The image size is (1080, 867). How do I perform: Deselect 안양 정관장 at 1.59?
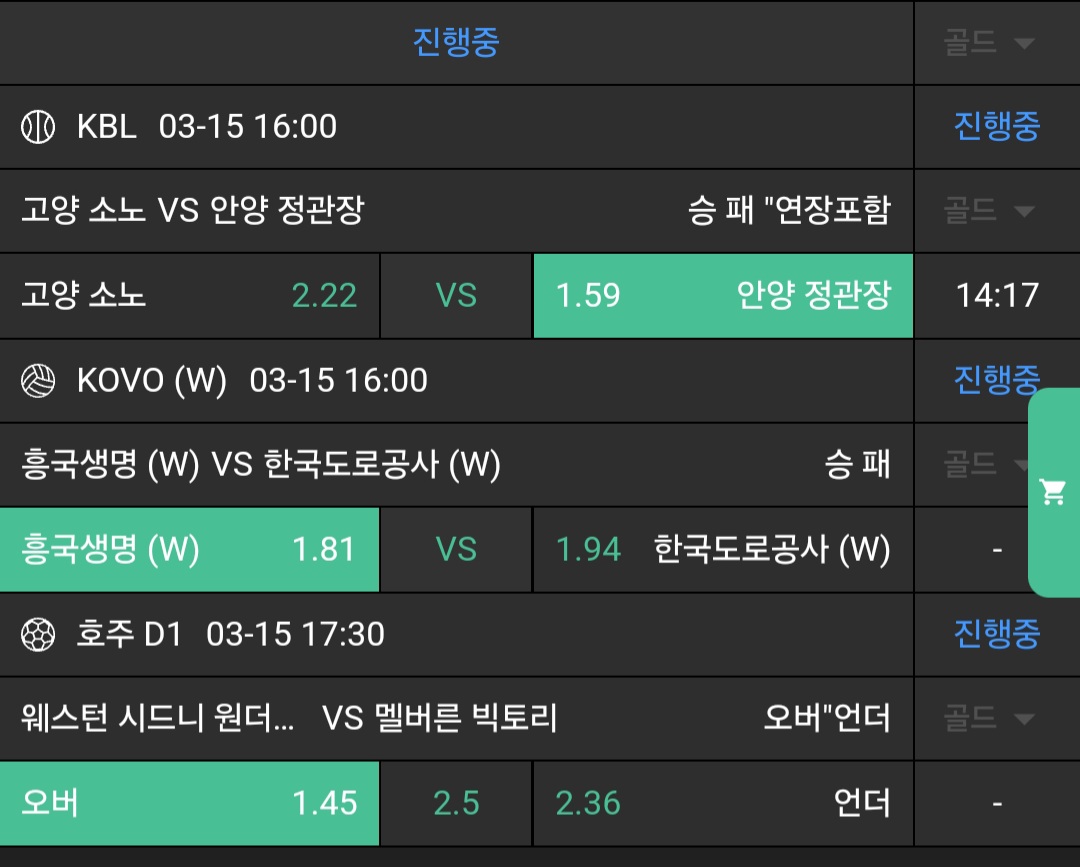(x=722, y=296)
